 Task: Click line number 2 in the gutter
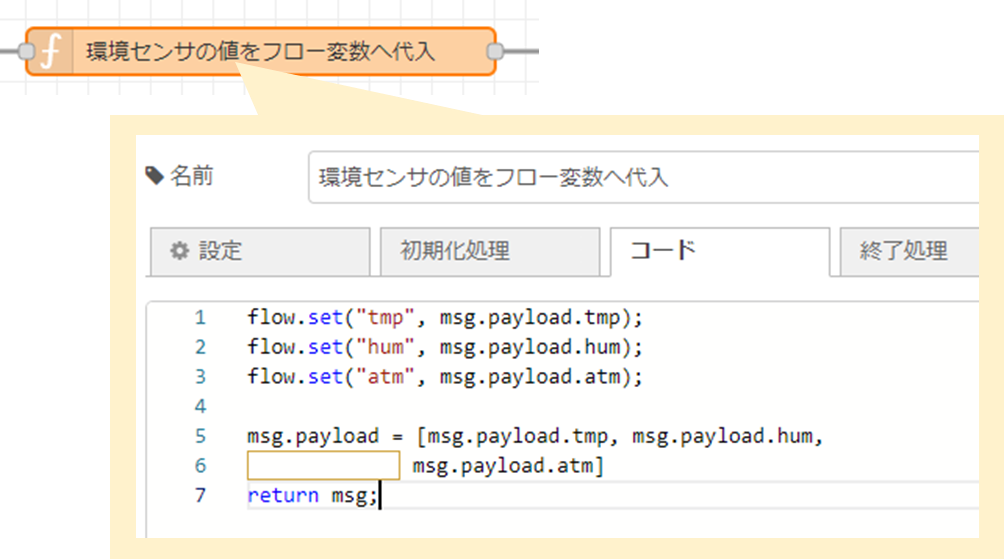pyautogui.click(x=200, y=347)
